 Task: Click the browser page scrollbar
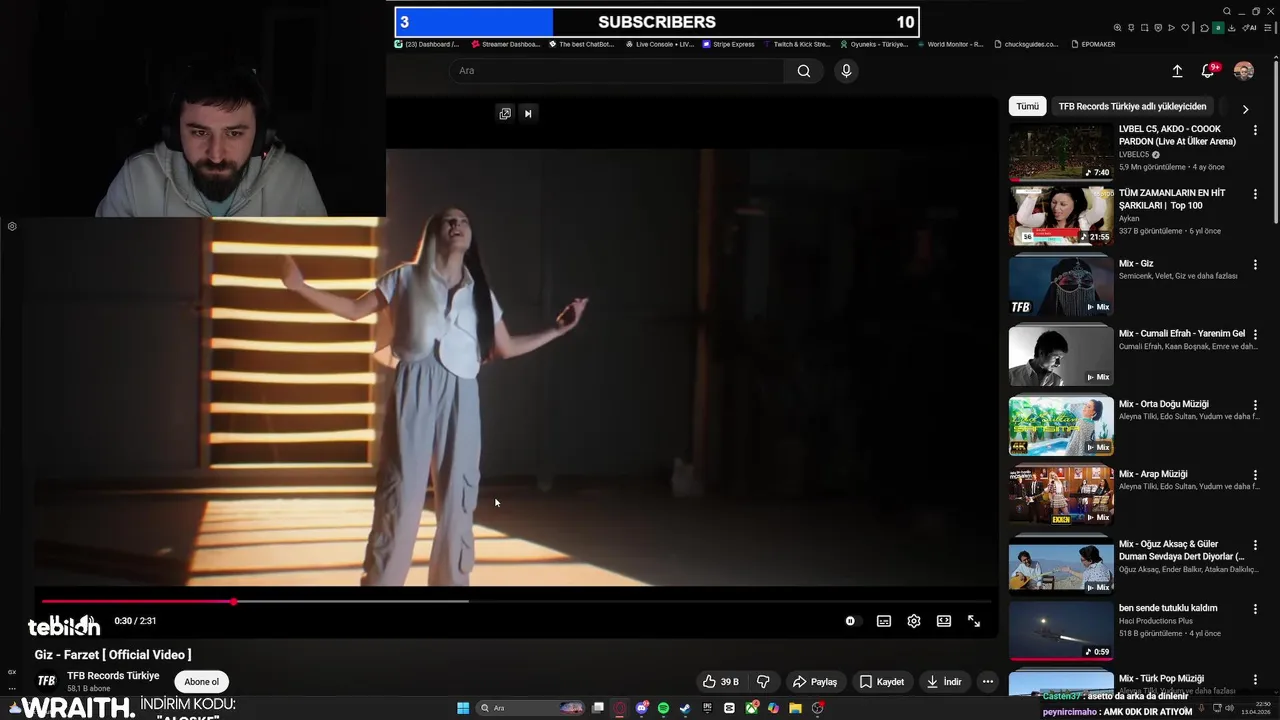click(1275, 140)
